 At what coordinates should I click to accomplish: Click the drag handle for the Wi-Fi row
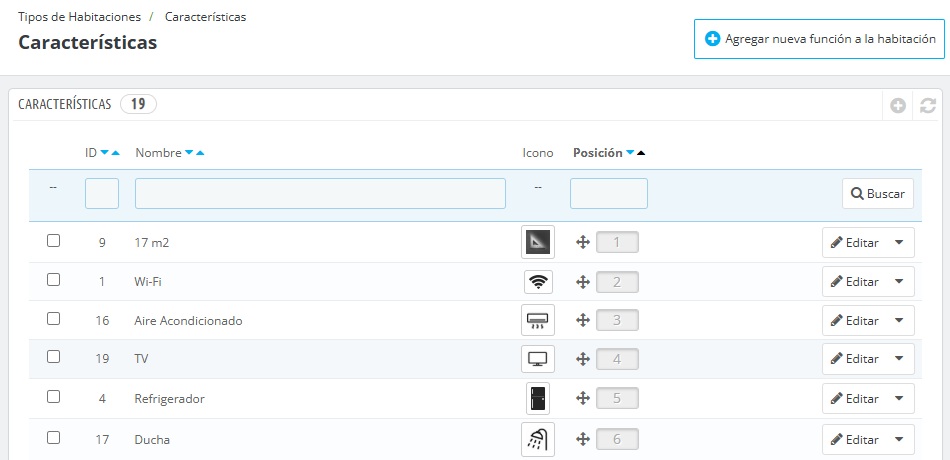click(582, 282)
